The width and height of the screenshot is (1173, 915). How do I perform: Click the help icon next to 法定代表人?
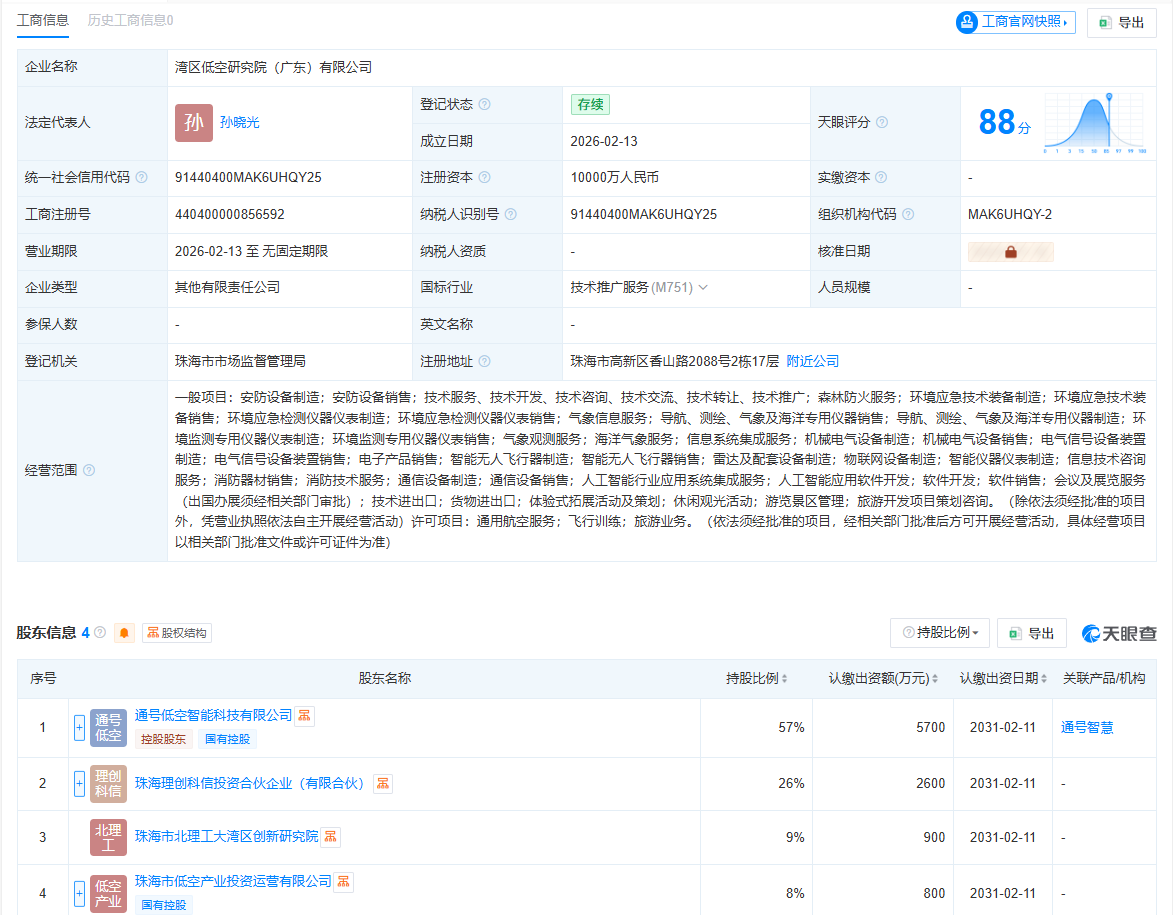point(119,122)
